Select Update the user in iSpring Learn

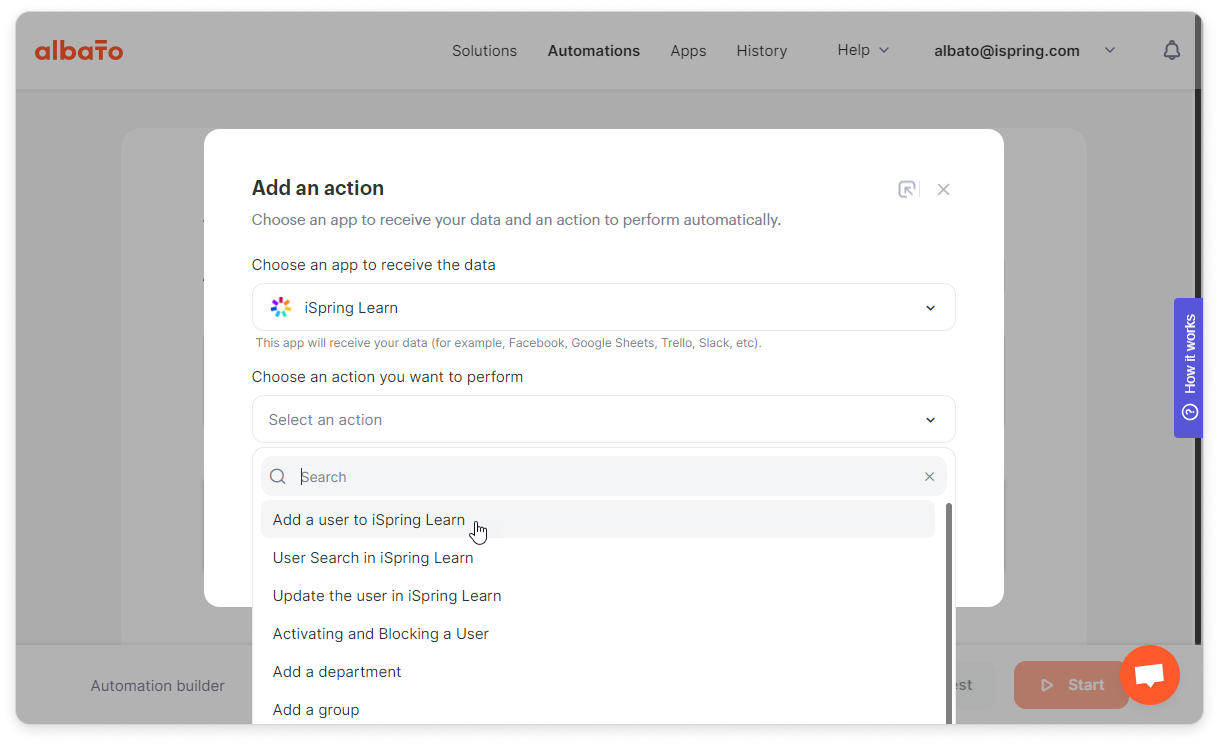[x=598, y=596]
